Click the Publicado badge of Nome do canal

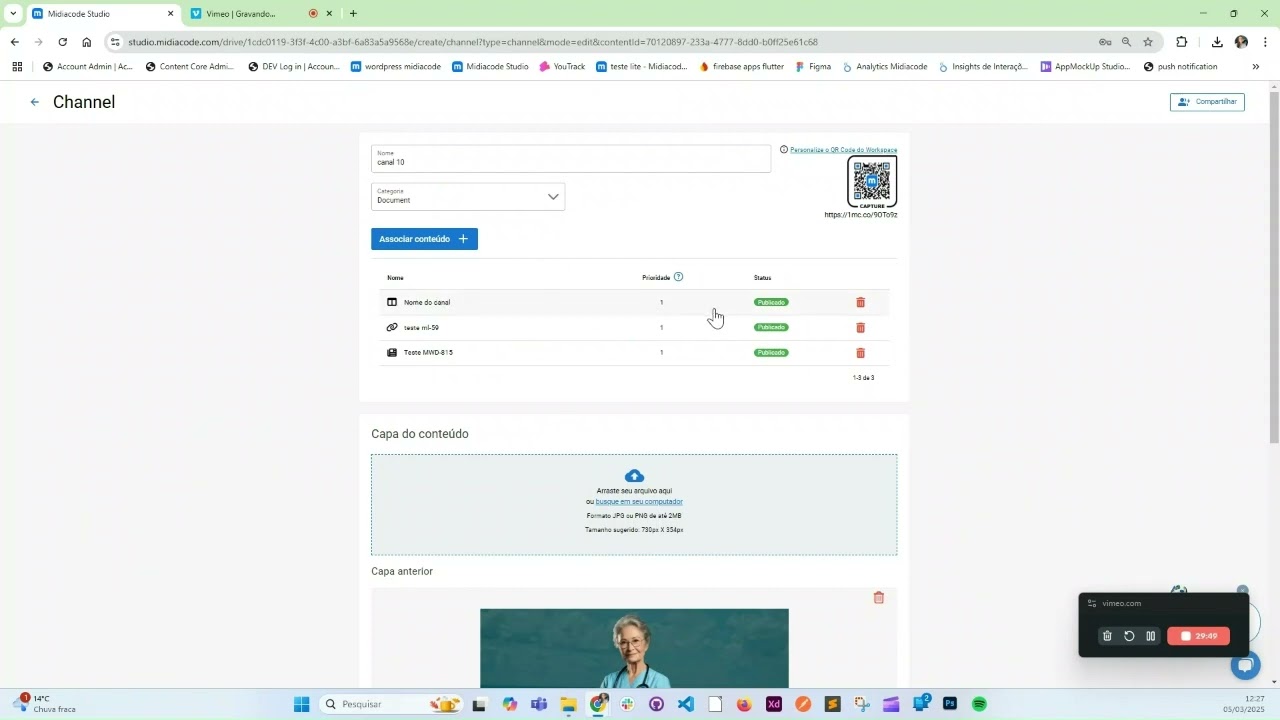(771, 302)
